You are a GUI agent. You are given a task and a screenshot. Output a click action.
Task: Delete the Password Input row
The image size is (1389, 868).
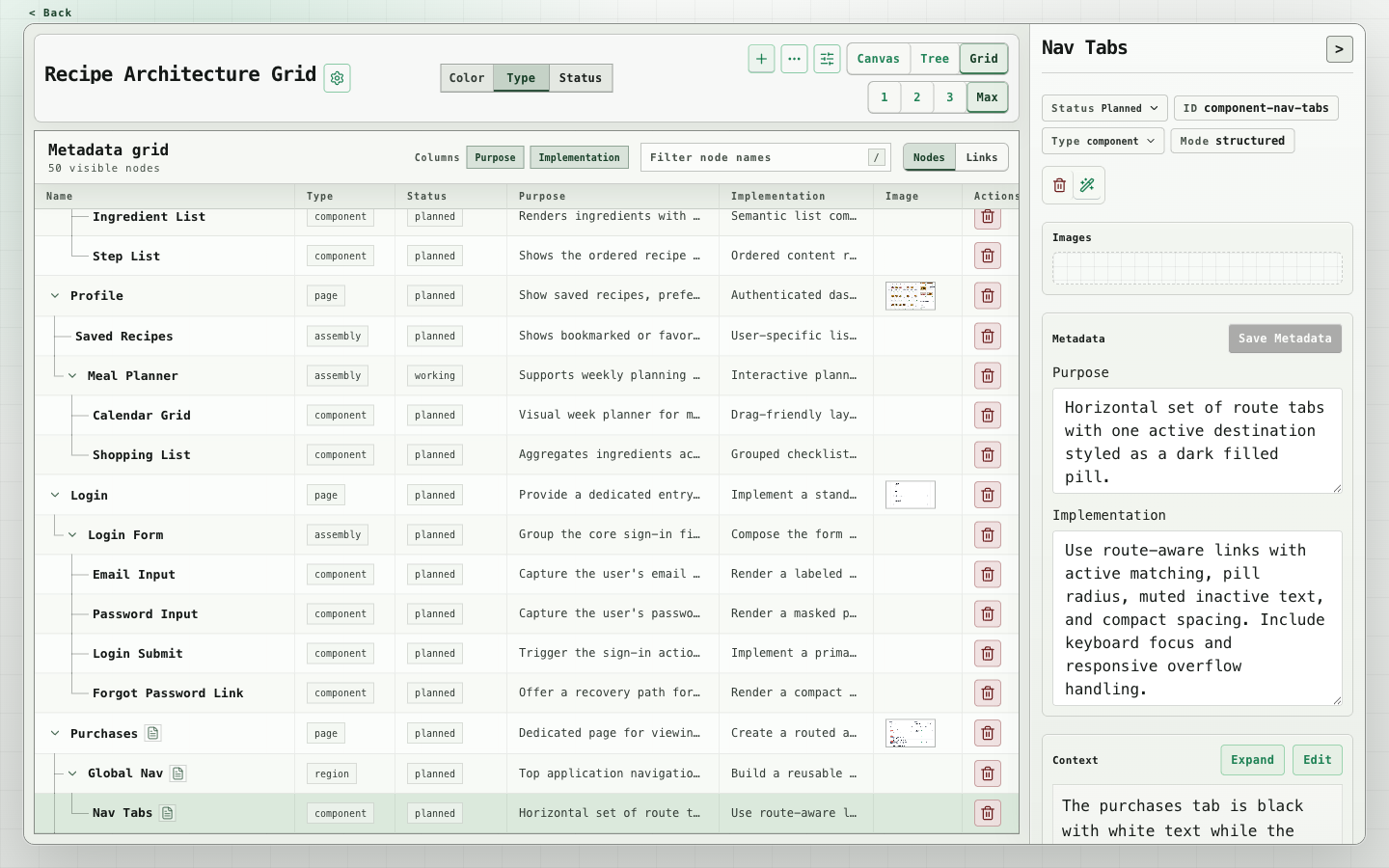click(988, 614)
